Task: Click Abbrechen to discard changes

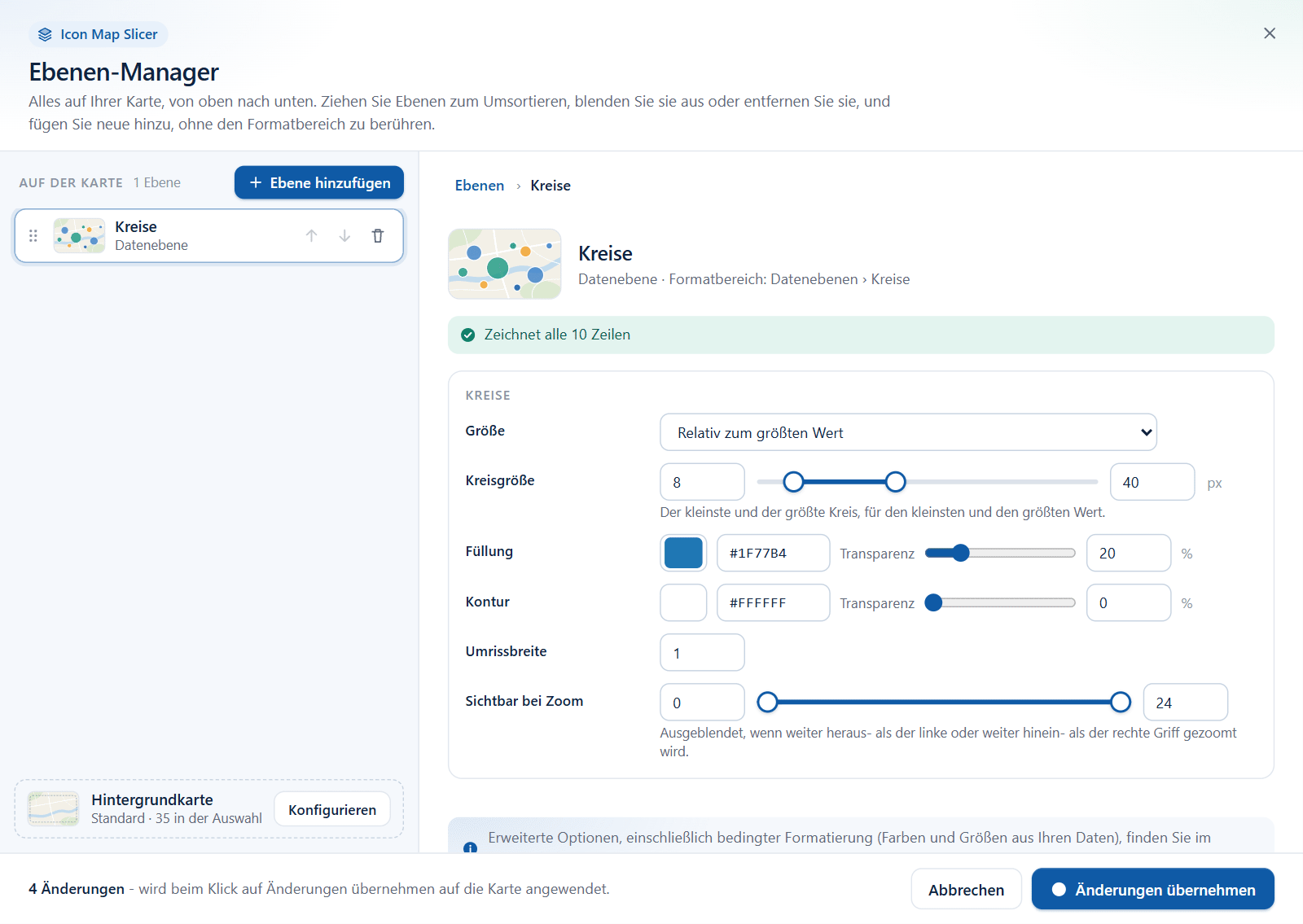Action: coord(966,889)
